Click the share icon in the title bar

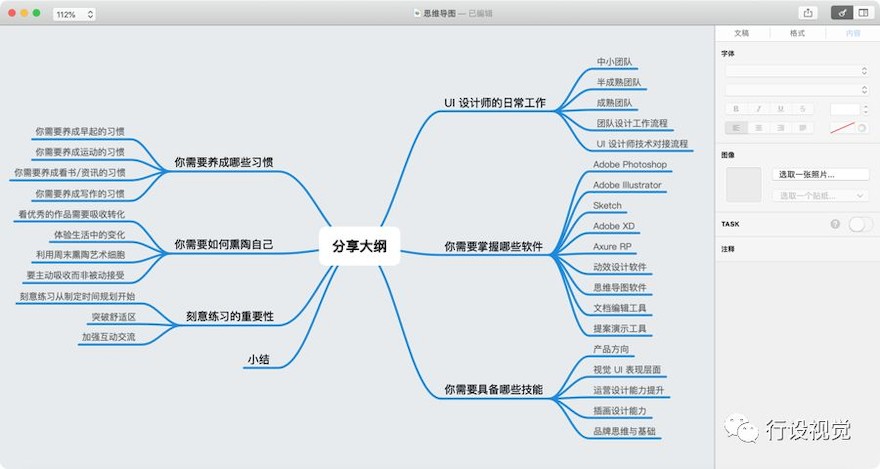808,13
